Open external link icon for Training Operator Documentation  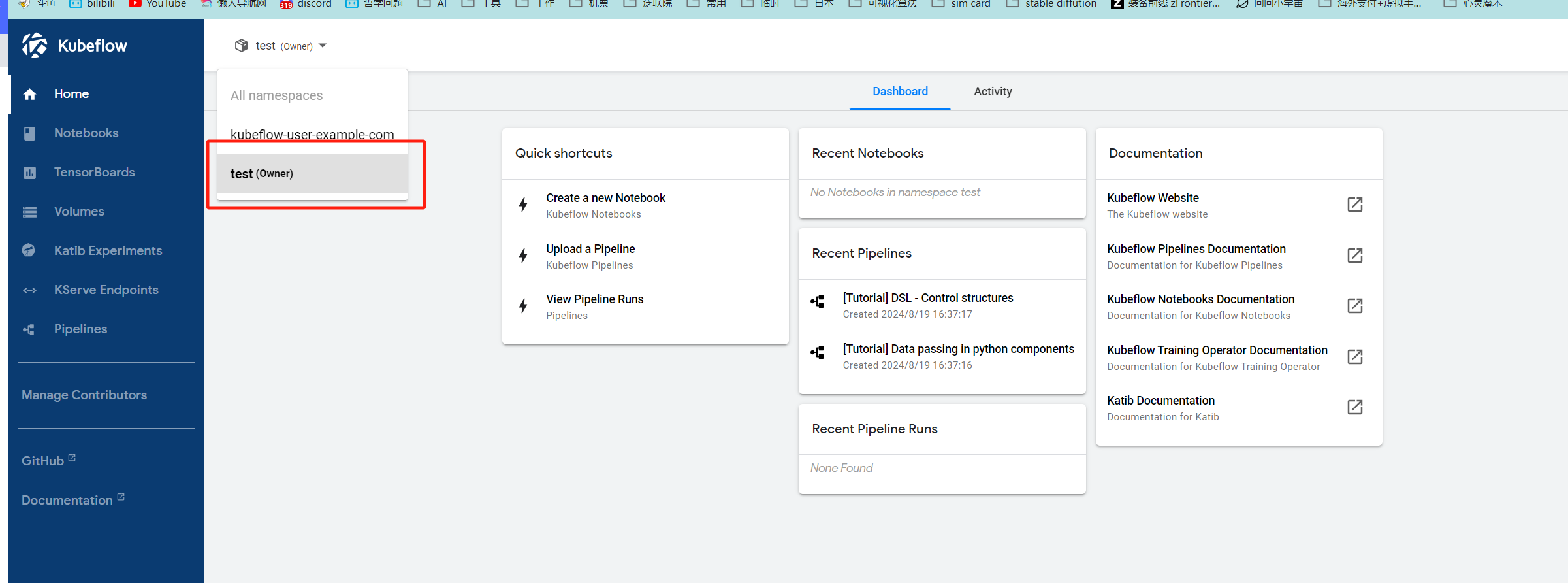pos(1355,357)
